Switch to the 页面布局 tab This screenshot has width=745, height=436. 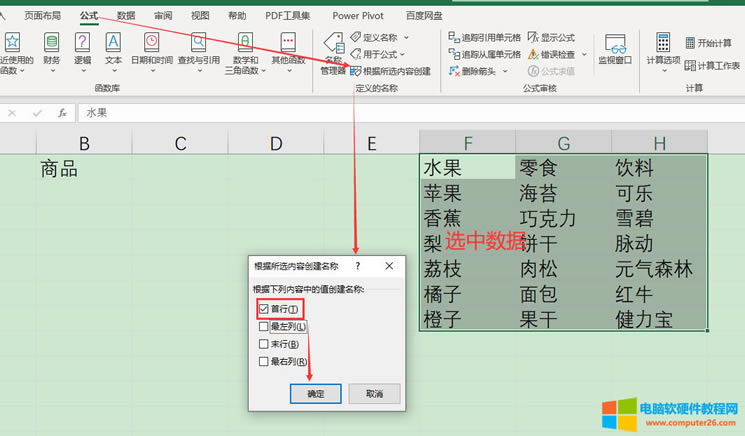pos(43,16)
